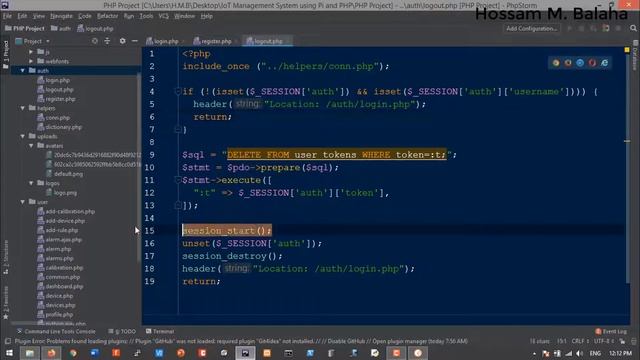Select add-device.php in the project tree
The width and height of the screenshot is (640, 360).
[65, 221]
